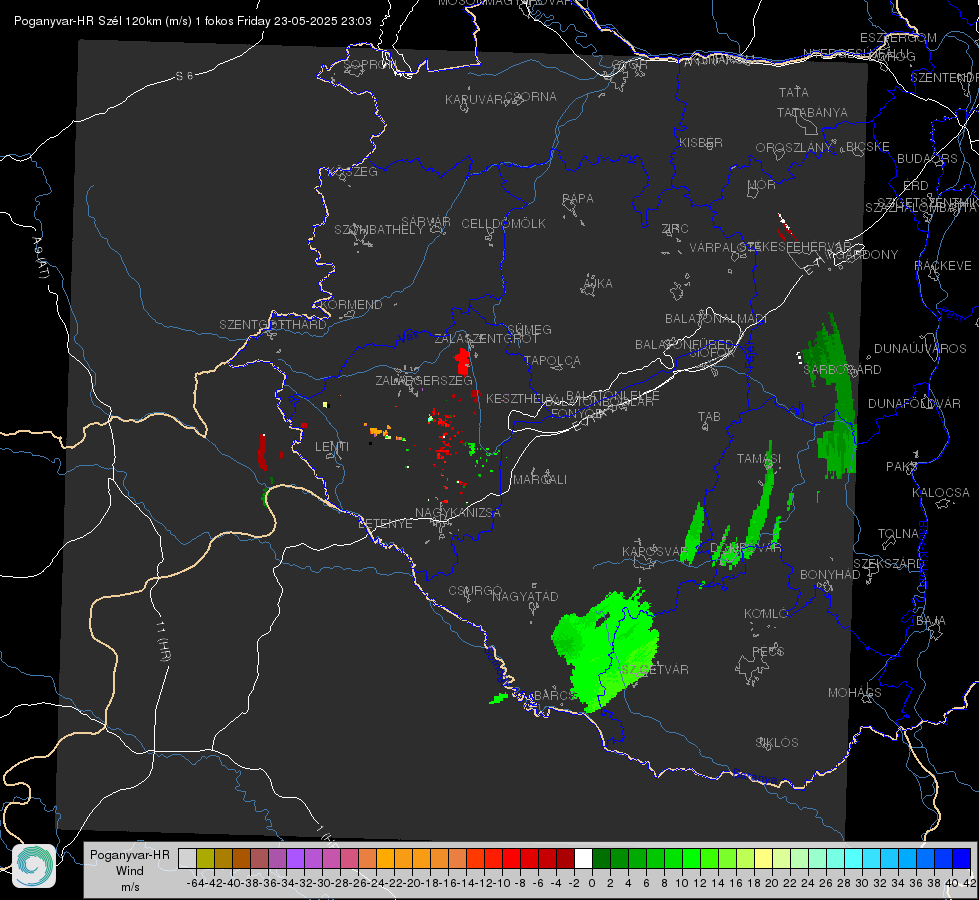This screenshot has width=979, height=900.
Task: Click the AJKA city label
Action: click(598, 284)
